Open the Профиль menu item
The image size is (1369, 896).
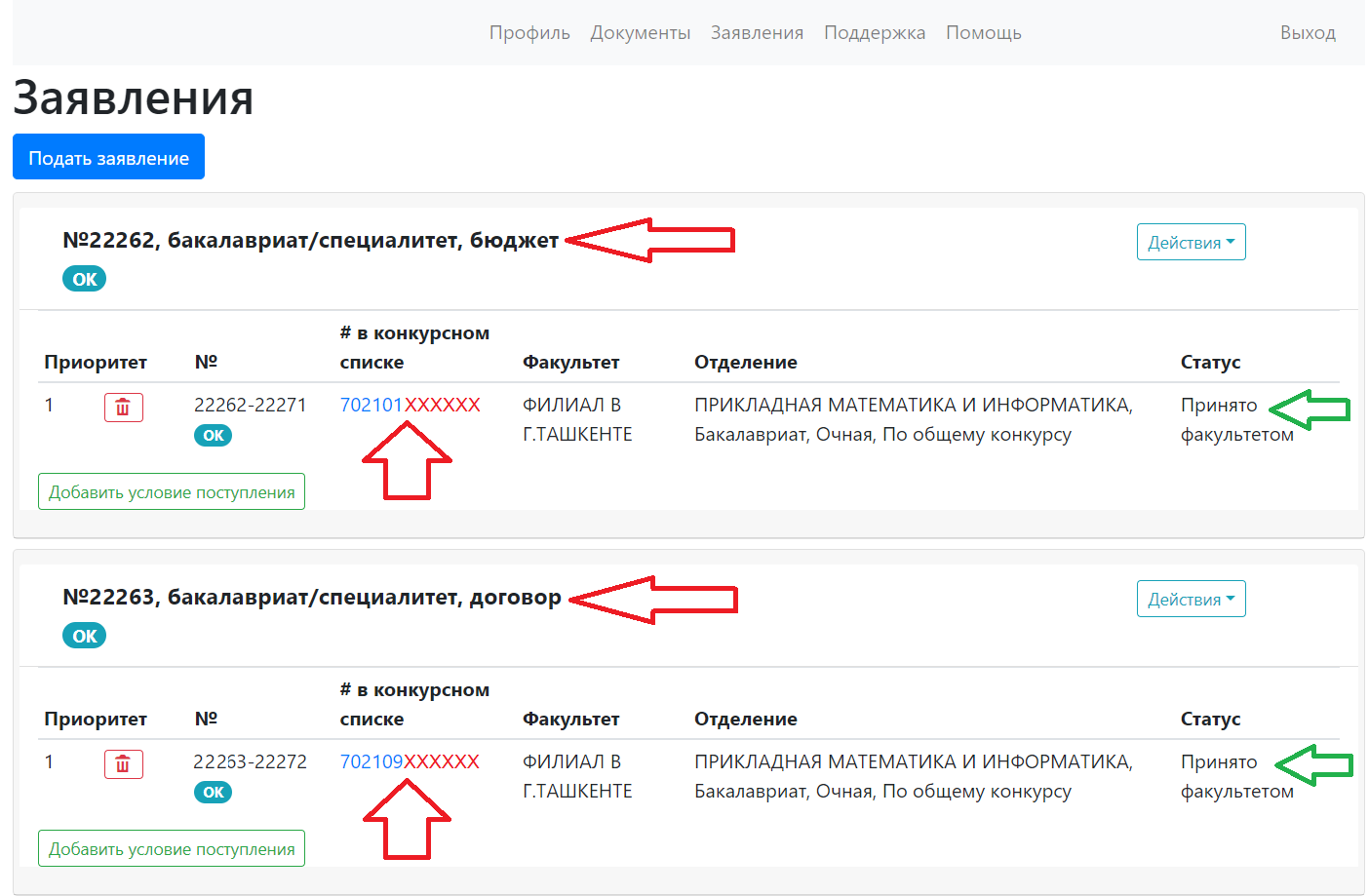point(529,33)
